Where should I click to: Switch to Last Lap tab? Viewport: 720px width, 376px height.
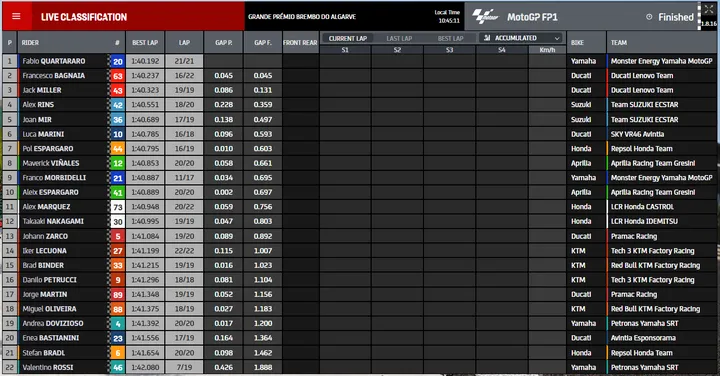click(399, 39)
